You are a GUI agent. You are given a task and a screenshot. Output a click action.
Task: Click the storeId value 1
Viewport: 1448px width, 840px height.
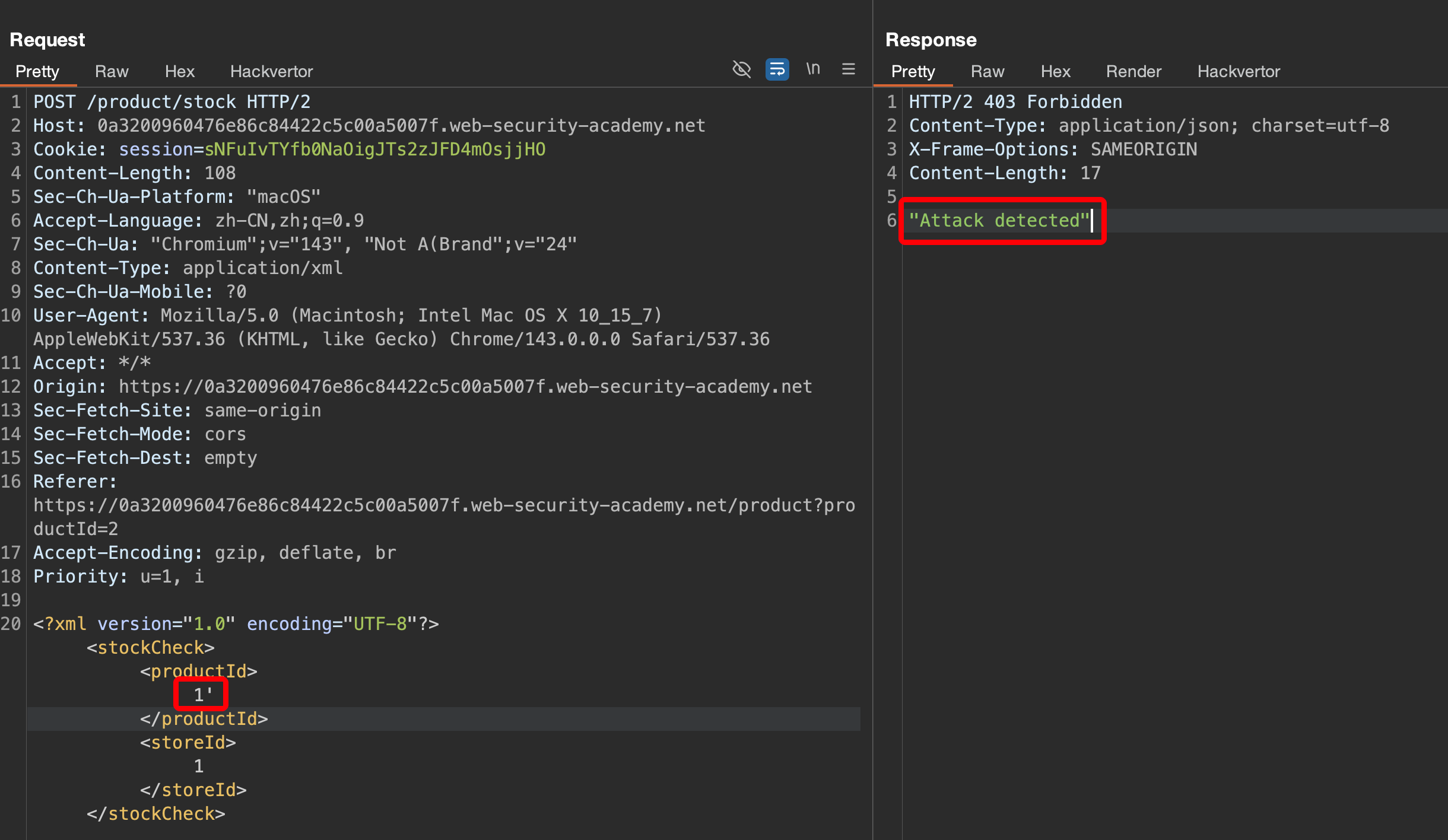point(199,766)
